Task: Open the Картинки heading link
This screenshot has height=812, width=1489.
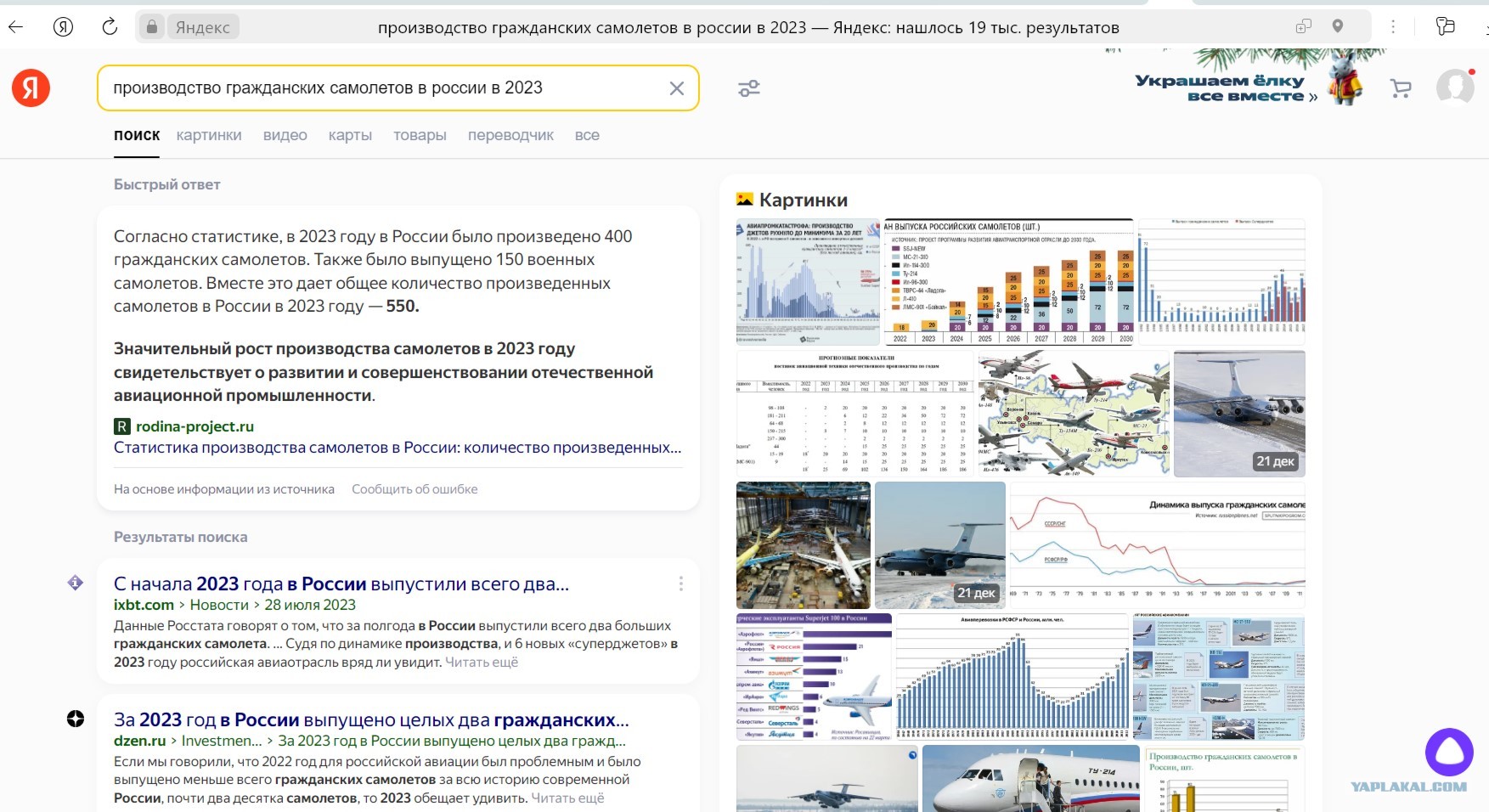Action: point(804,200)
